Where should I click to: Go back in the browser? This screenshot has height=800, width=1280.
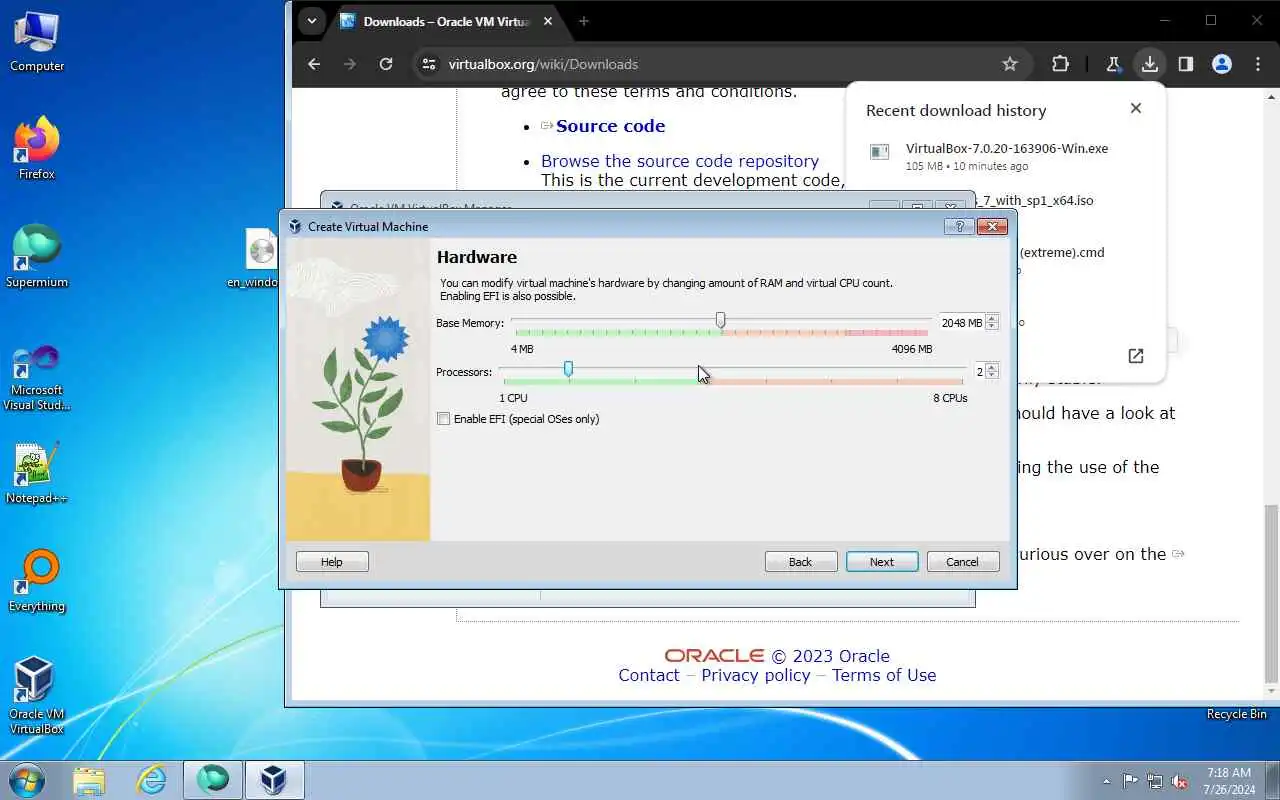tap(314, 64)
